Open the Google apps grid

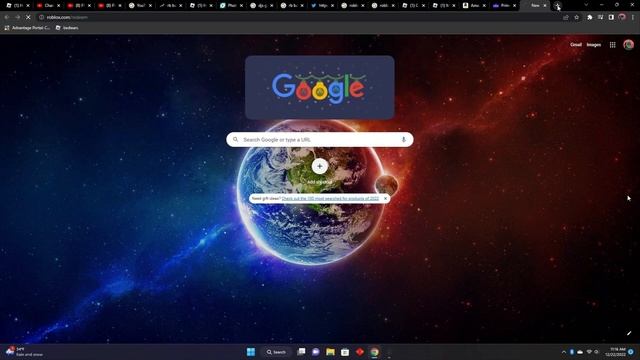[x=613, y=45]
